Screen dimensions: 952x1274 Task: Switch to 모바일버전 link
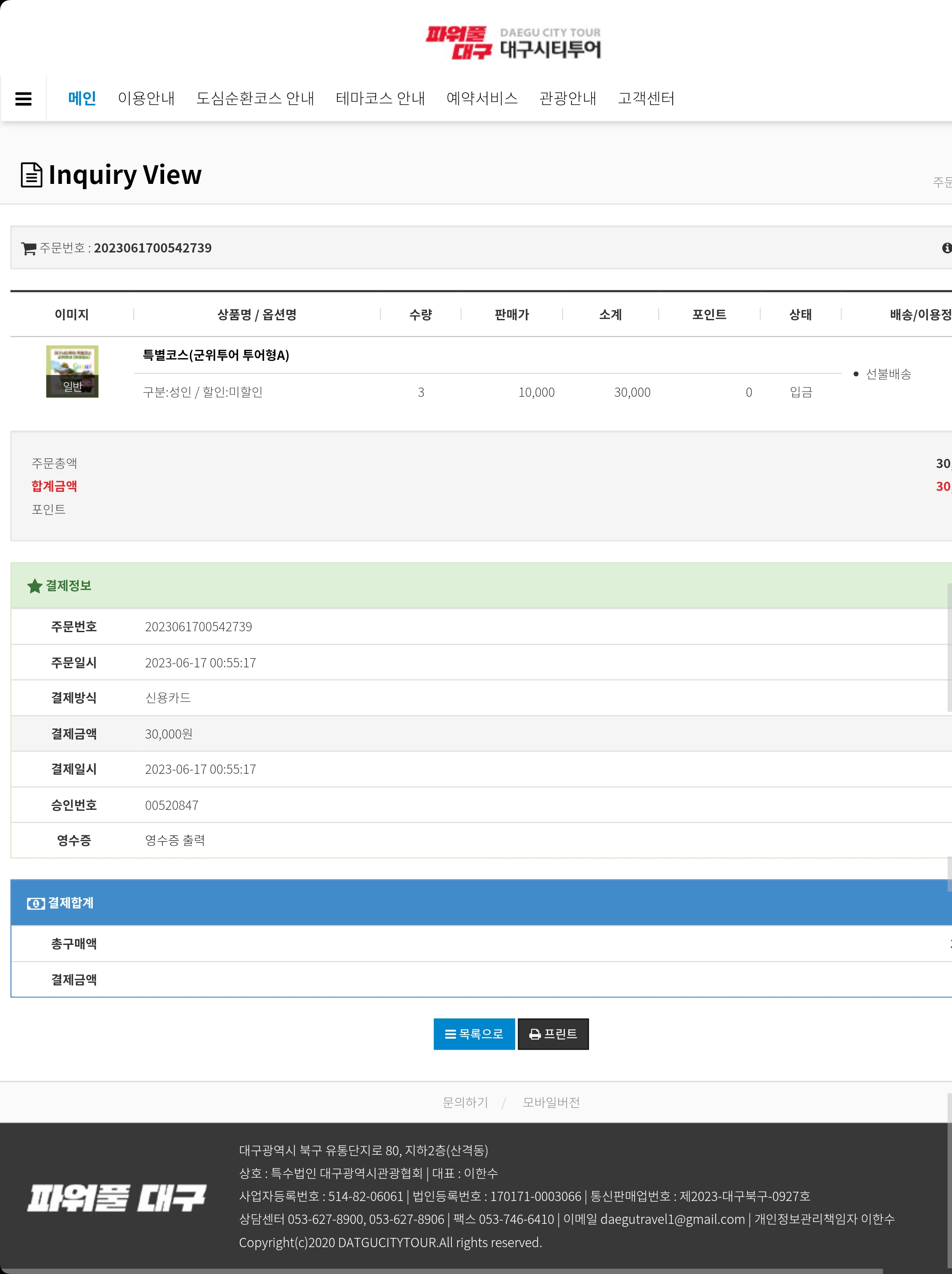click(x=551, y=1102)
